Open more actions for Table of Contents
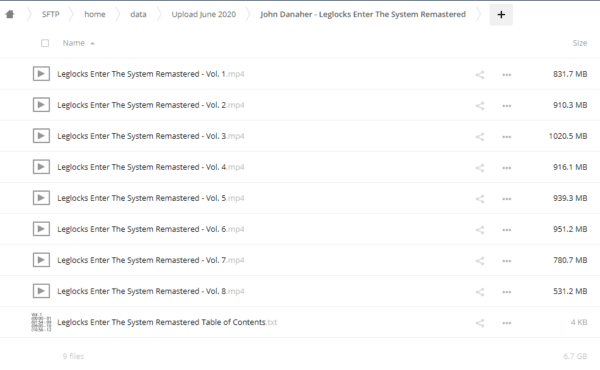Viewport: 600px width, 370px height. point(507,323)
